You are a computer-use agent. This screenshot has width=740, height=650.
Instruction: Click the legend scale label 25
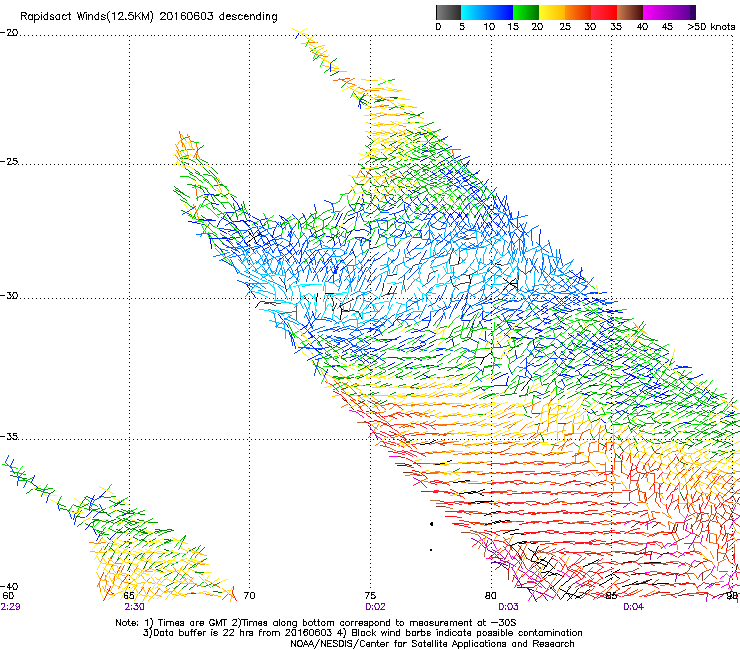coord(565,27)
